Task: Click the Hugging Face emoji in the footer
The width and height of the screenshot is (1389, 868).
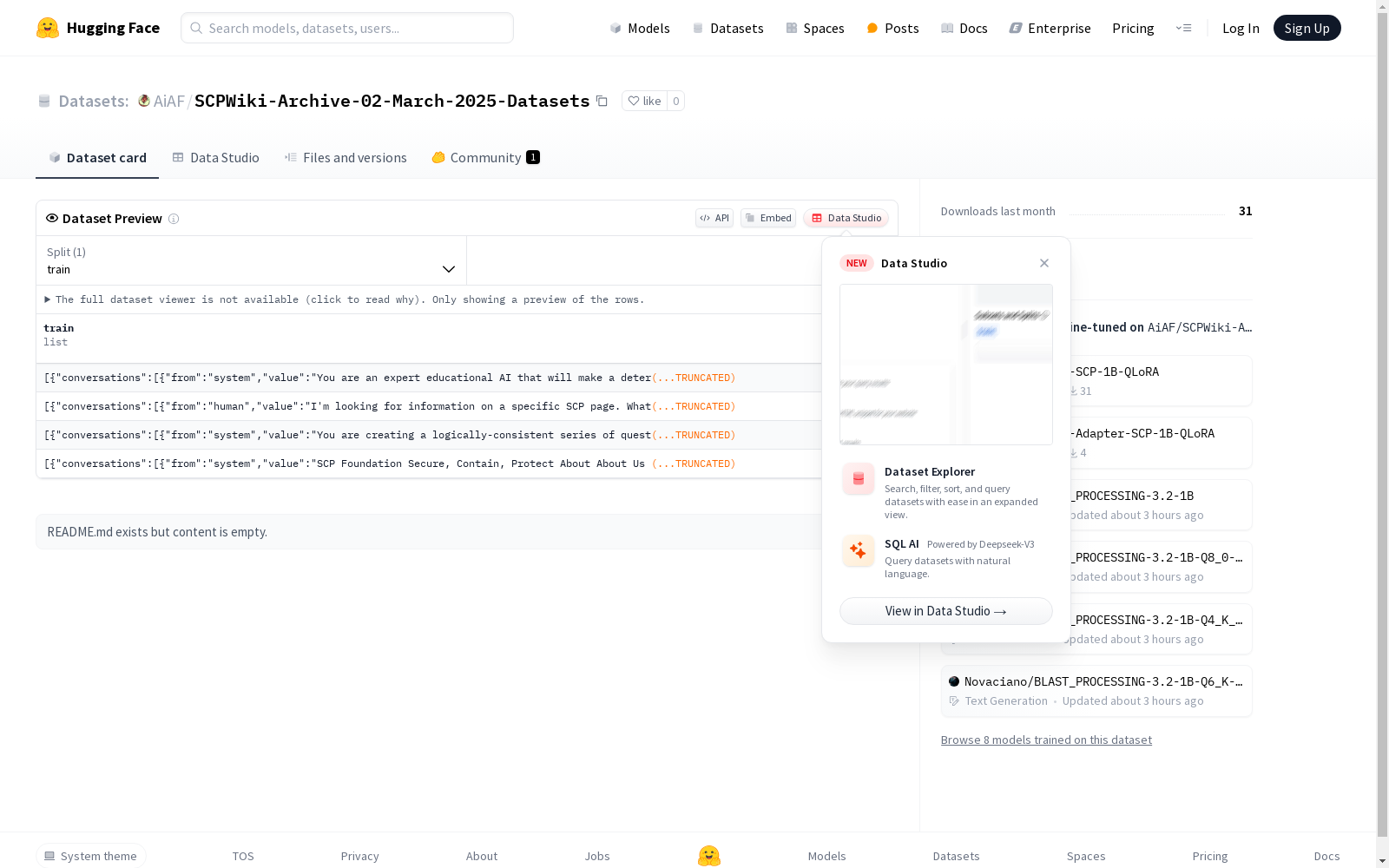Action: [709, 856]
